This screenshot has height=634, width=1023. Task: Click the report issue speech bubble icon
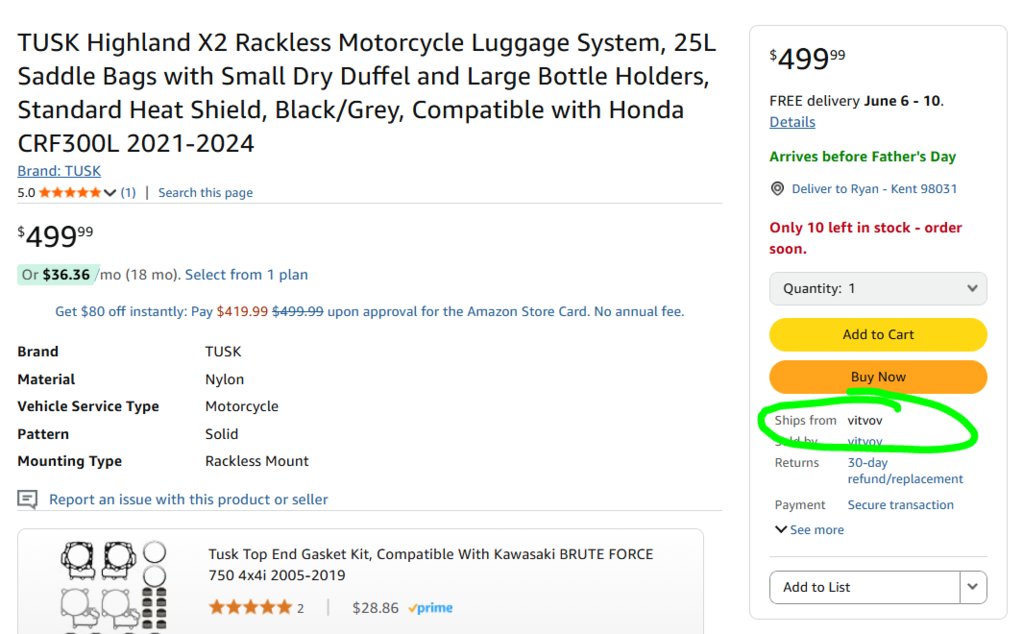[x=27, y=500]
